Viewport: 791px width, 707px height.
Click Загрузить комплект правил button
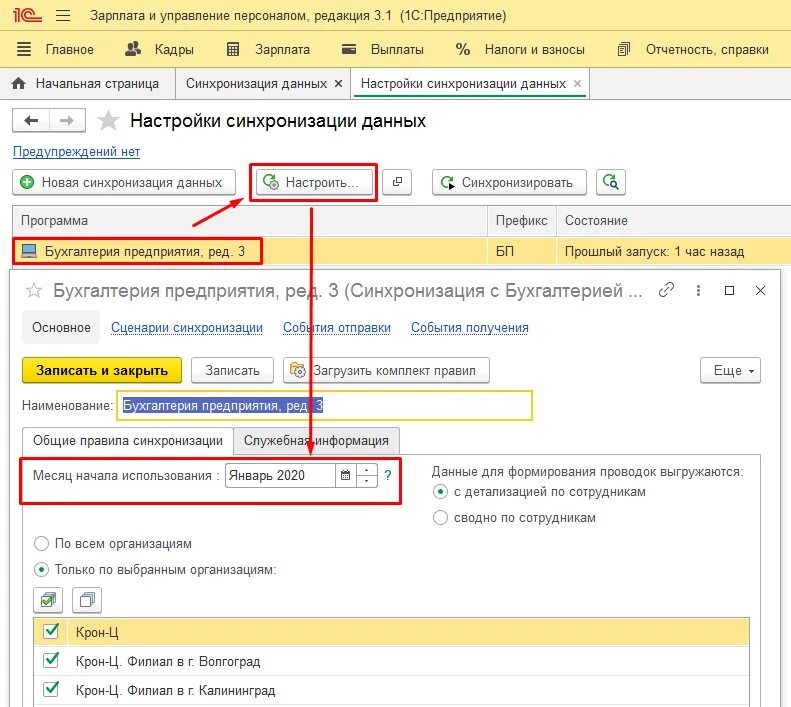point(386,370)
